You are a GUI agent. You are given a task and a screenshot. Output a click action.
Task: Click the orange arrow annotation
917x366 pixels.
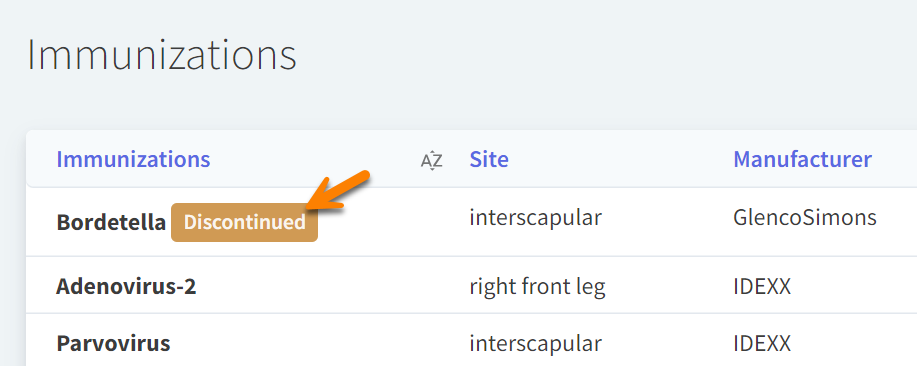(x=339, y=190)
